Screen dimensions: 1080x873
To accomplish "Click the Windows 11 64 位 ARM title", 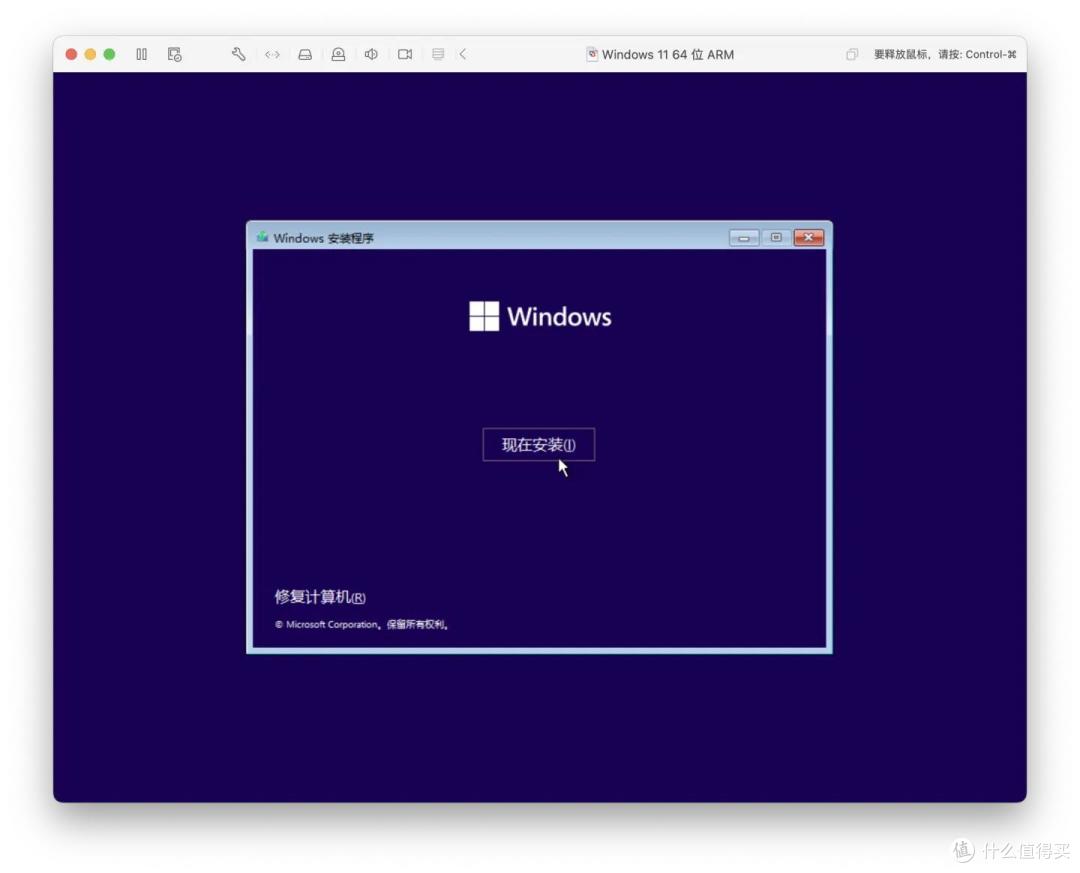I will [x=667, y=54].
